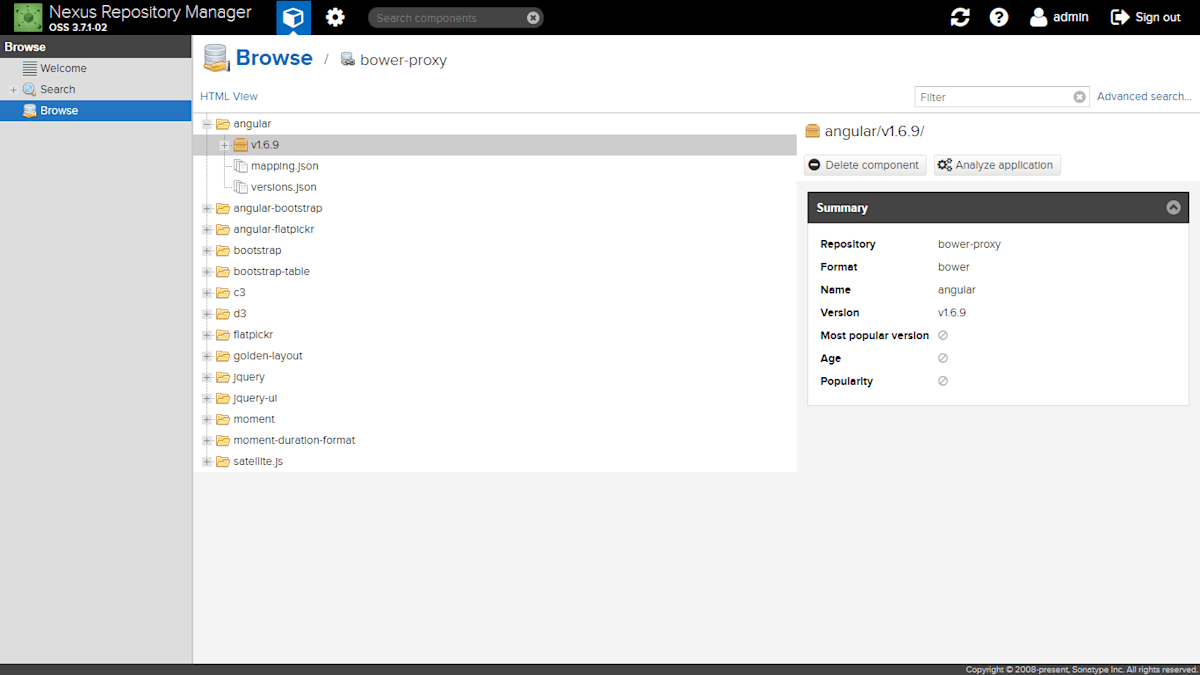Click the mapping.json file icon

click(240, 166)
